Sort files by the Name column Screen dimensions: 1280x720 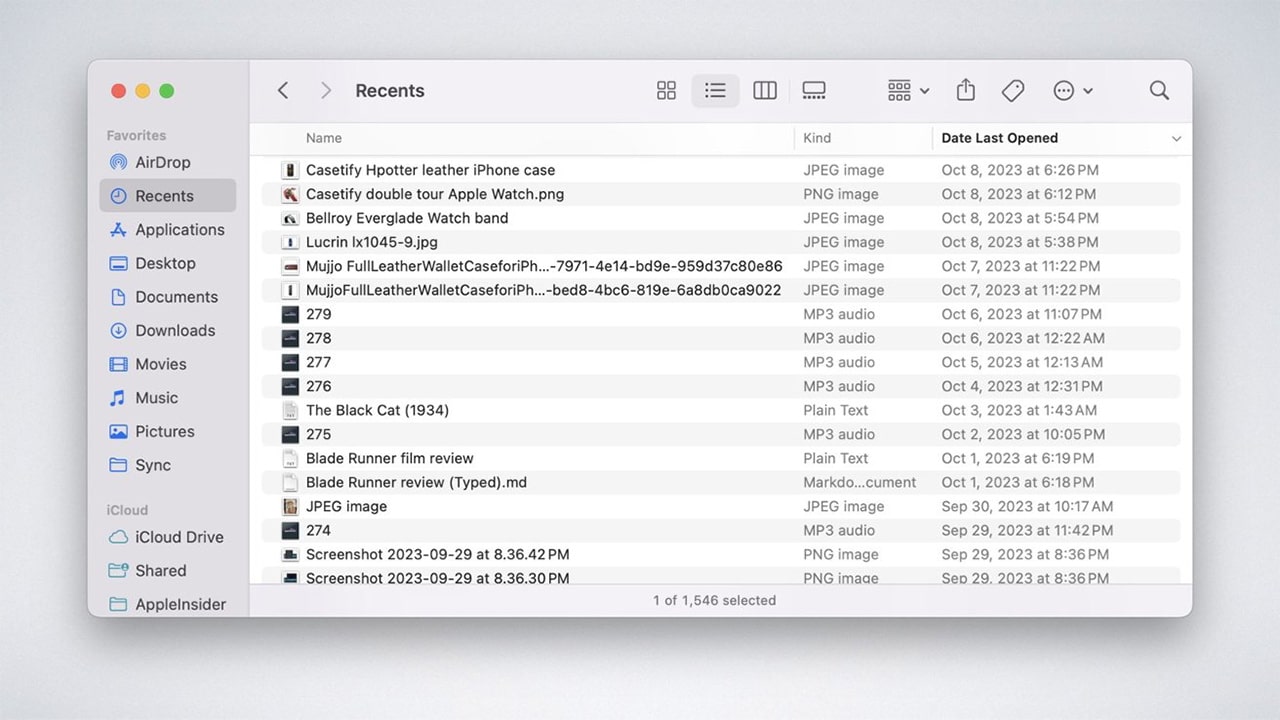[323, 138]
